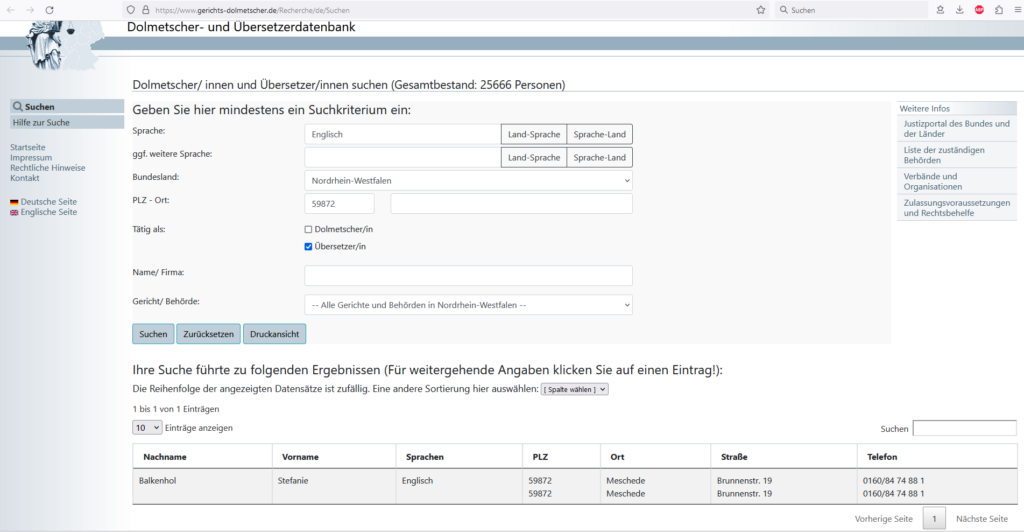
Task: Uncheck the Übersetzer/in checkbox
Action: coord(308,247)
